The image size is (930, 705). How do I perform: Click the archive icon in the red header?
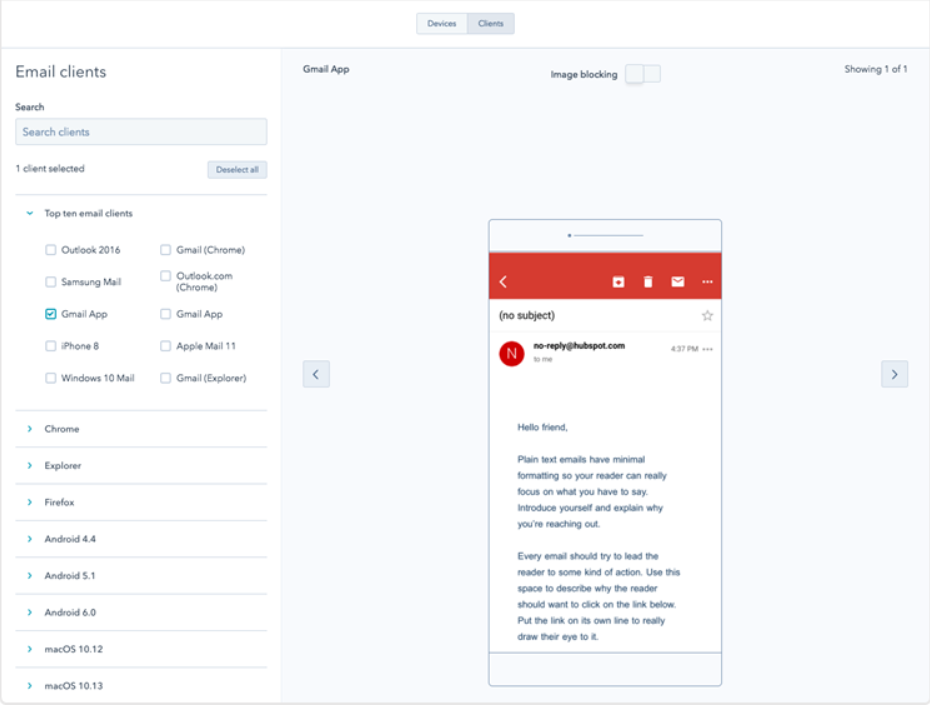[x=618, y=282]
